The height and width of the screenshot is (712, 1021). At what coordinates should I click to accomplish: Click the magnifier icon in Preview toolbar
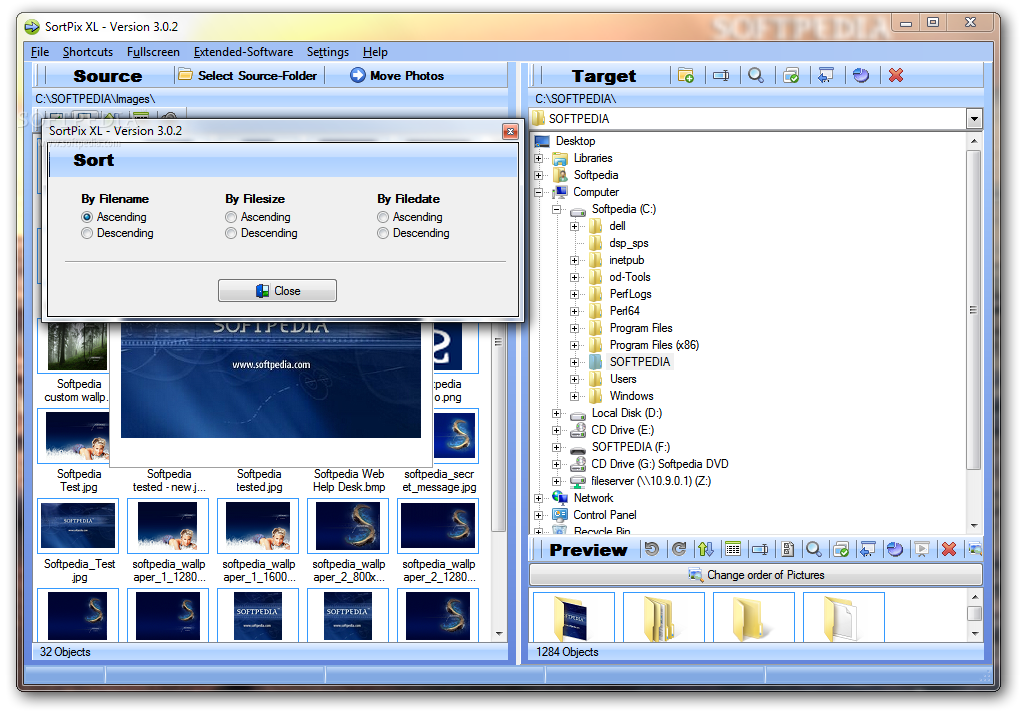(813, 549)
